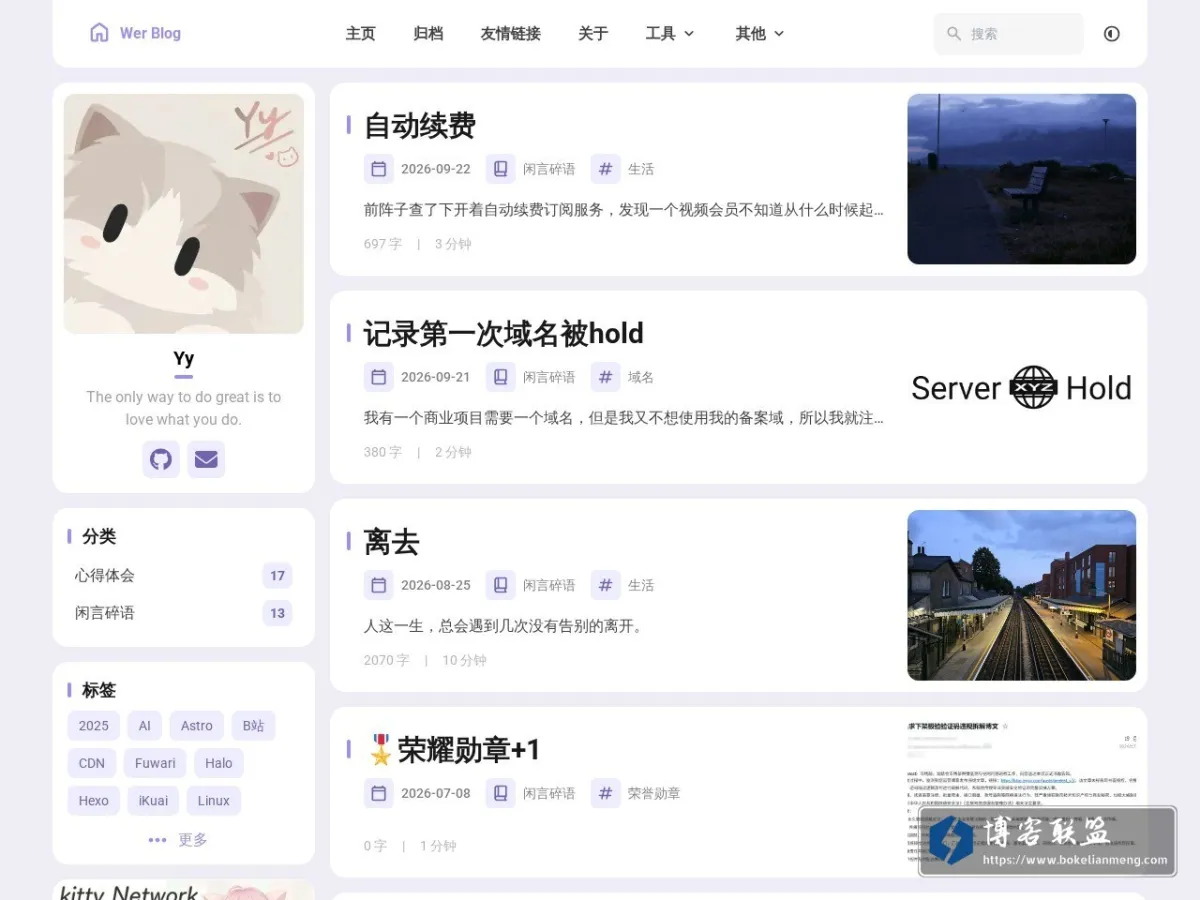Open the 域名 tag link
This screenshot has width=1200, height=900.
(641, 377)
